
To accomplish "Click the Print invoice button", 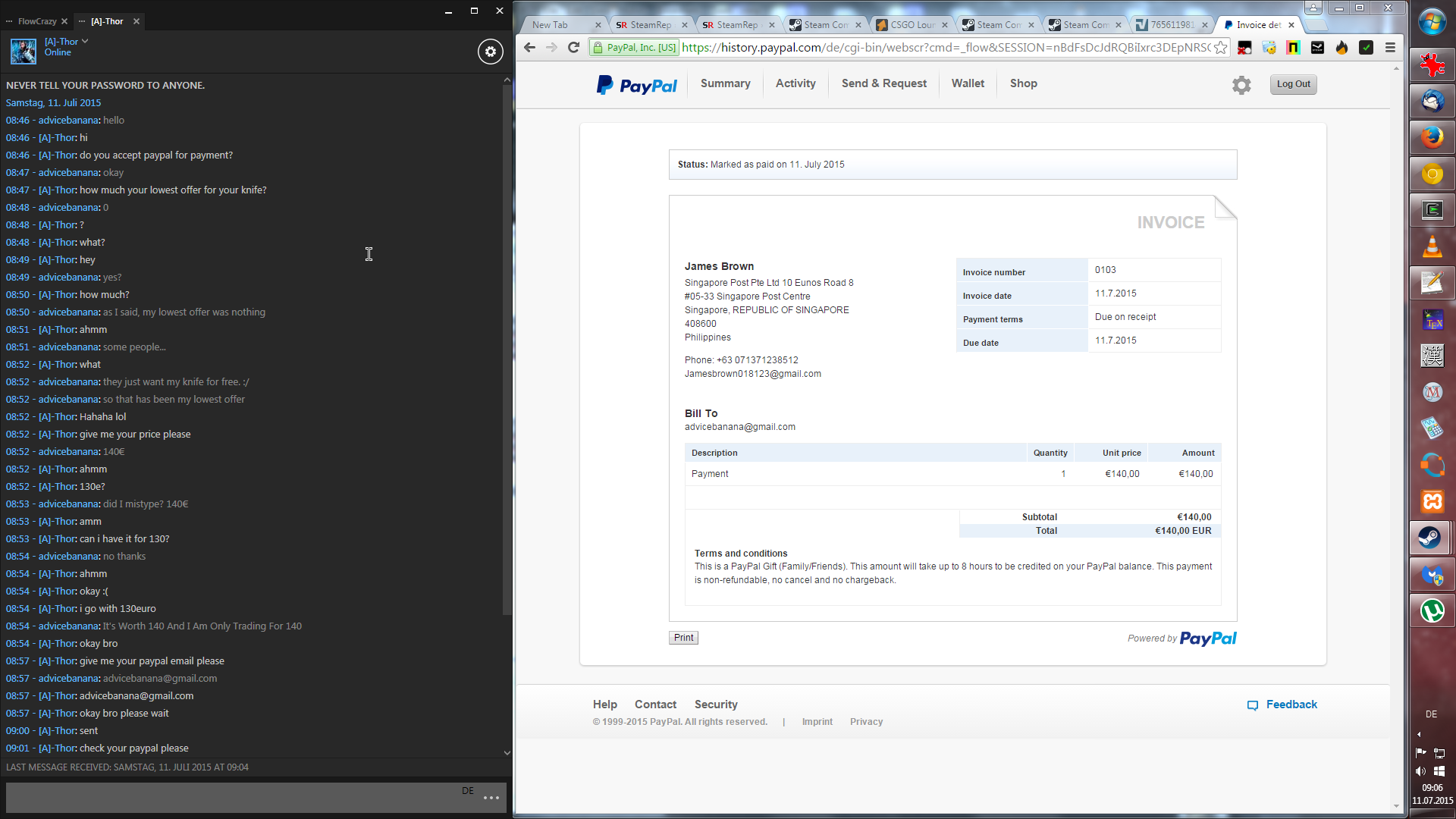I will point(683,638).
